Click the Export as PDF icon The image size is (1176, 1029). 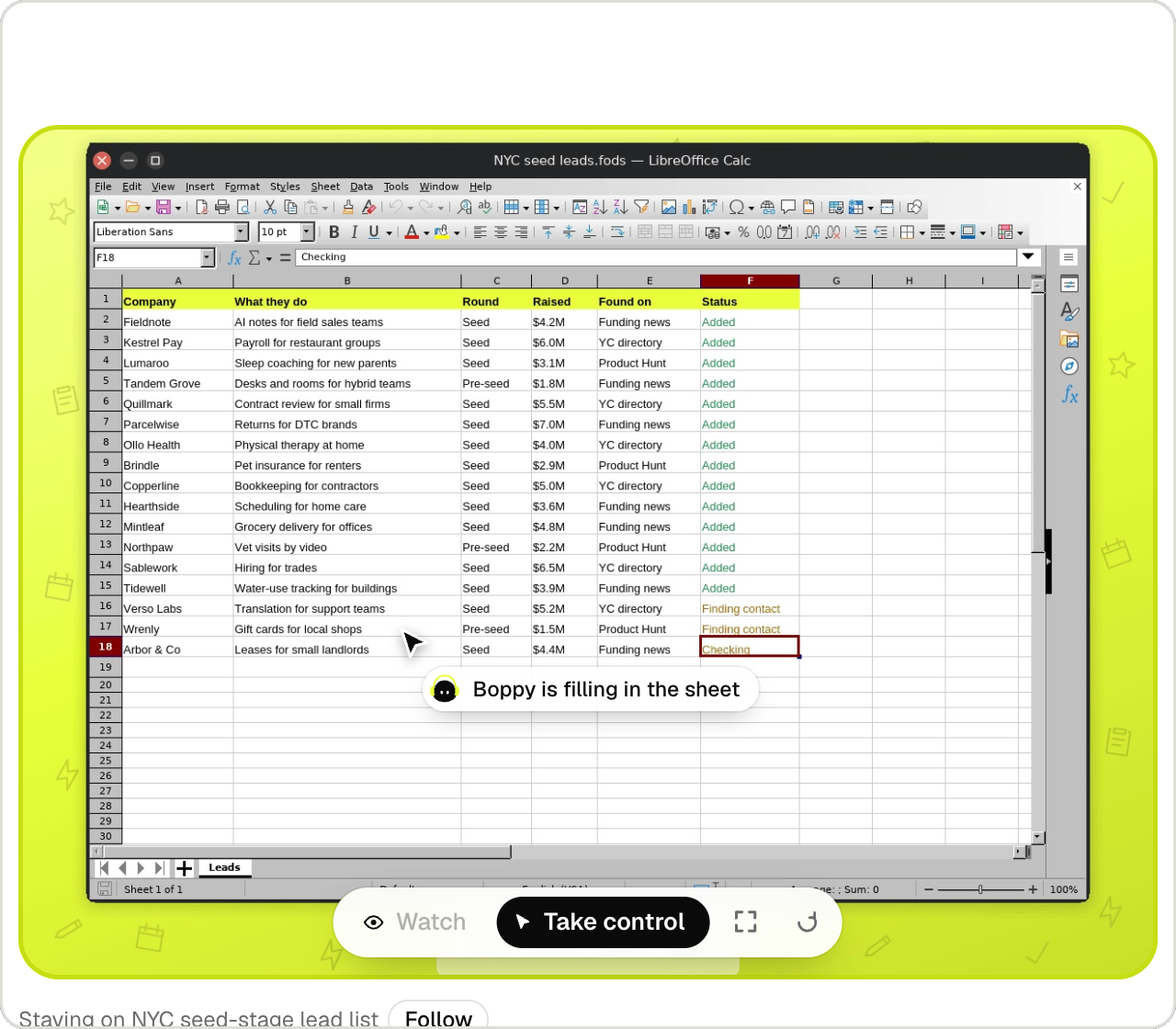(202, 208)
